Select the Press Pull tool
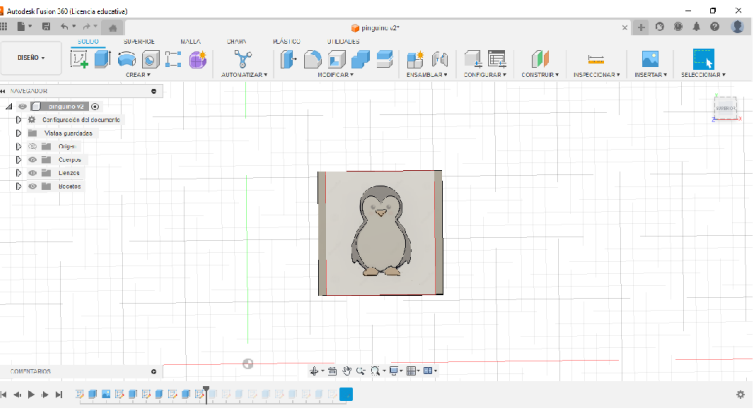 tap(289, 59)
